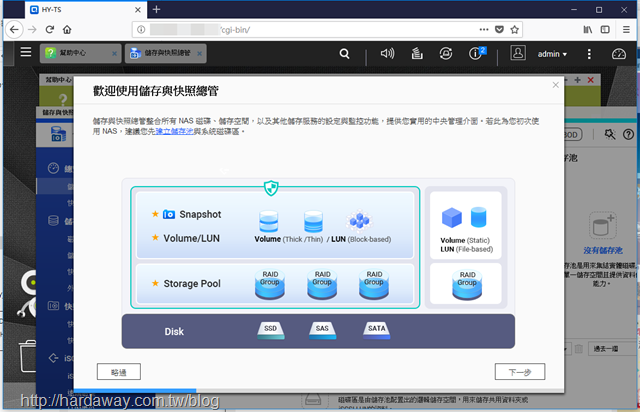Open the page actions three-dots menu
The height and width of the screenshot is (412, 640).
coord(484,29)
